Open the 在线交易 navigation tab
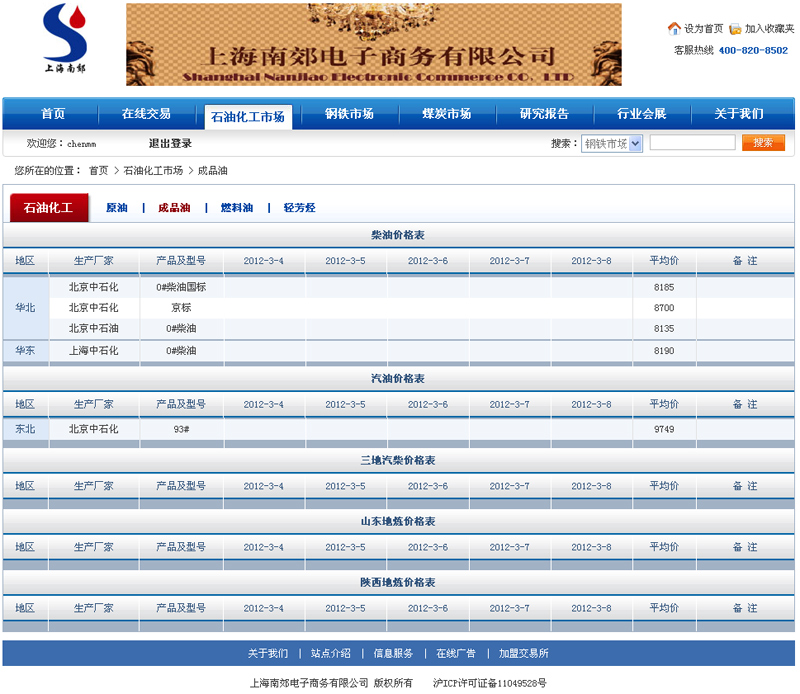The width and height of the screenshot is (800, 694). [x=146, y=113]
